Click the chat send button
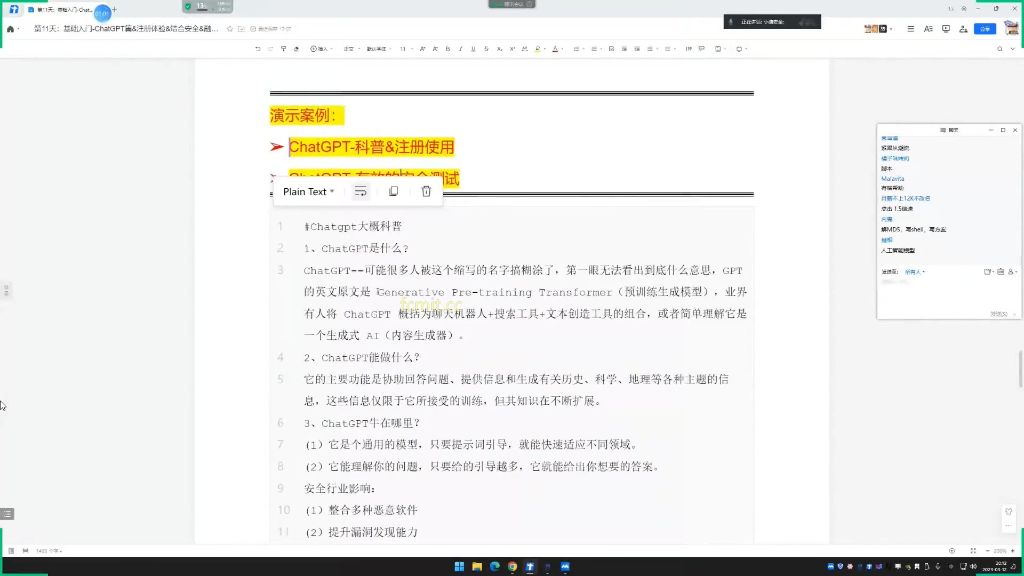1024x576 pixels. coord(999,314)
